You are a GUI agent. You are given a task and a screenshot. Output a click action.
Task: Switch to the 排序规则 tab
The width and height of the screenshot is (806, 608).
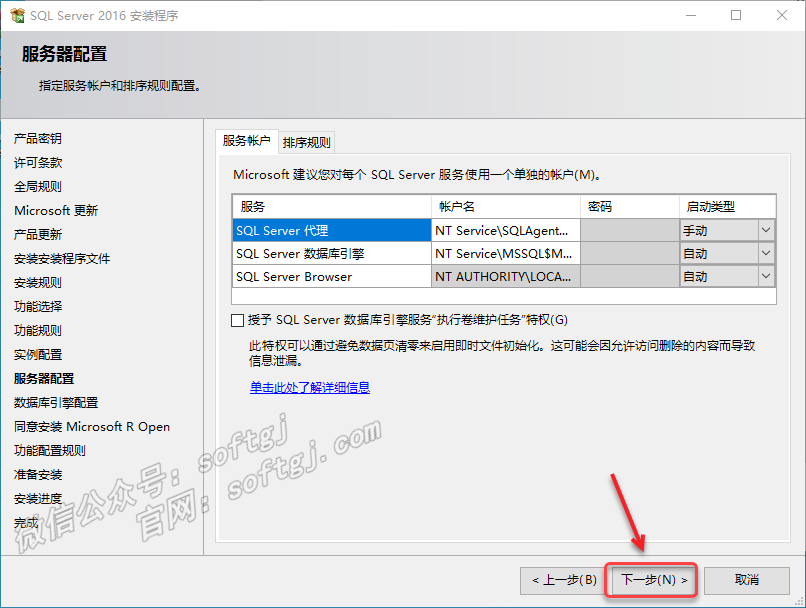[x=306, y=142]
